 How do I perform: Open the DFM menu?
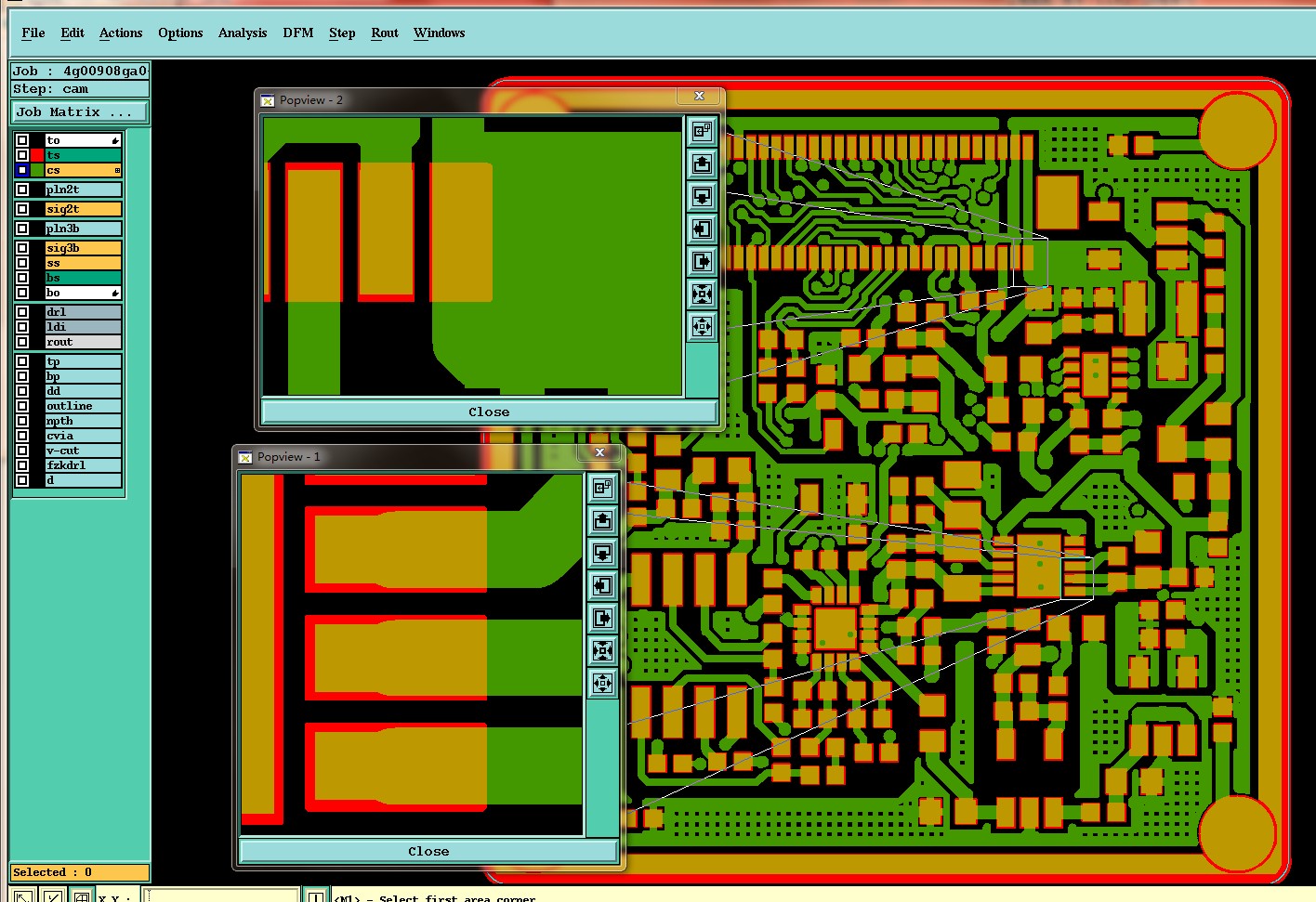tap(298, 33)
